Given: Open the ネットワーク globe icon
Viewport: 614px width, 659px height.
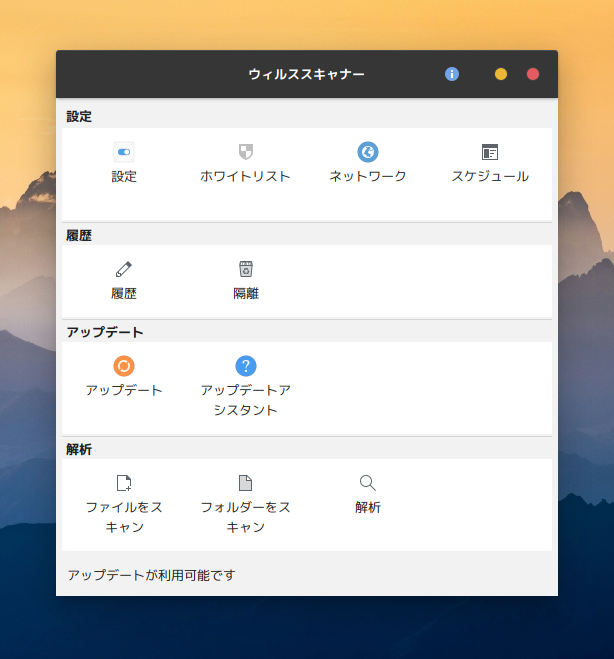Looking at the screenshot, I should click(368, 152).
